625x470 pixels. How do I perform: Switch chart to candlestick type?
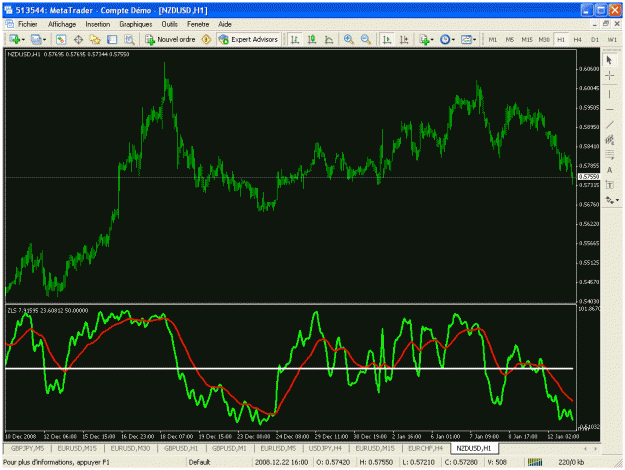click(312, 39)
